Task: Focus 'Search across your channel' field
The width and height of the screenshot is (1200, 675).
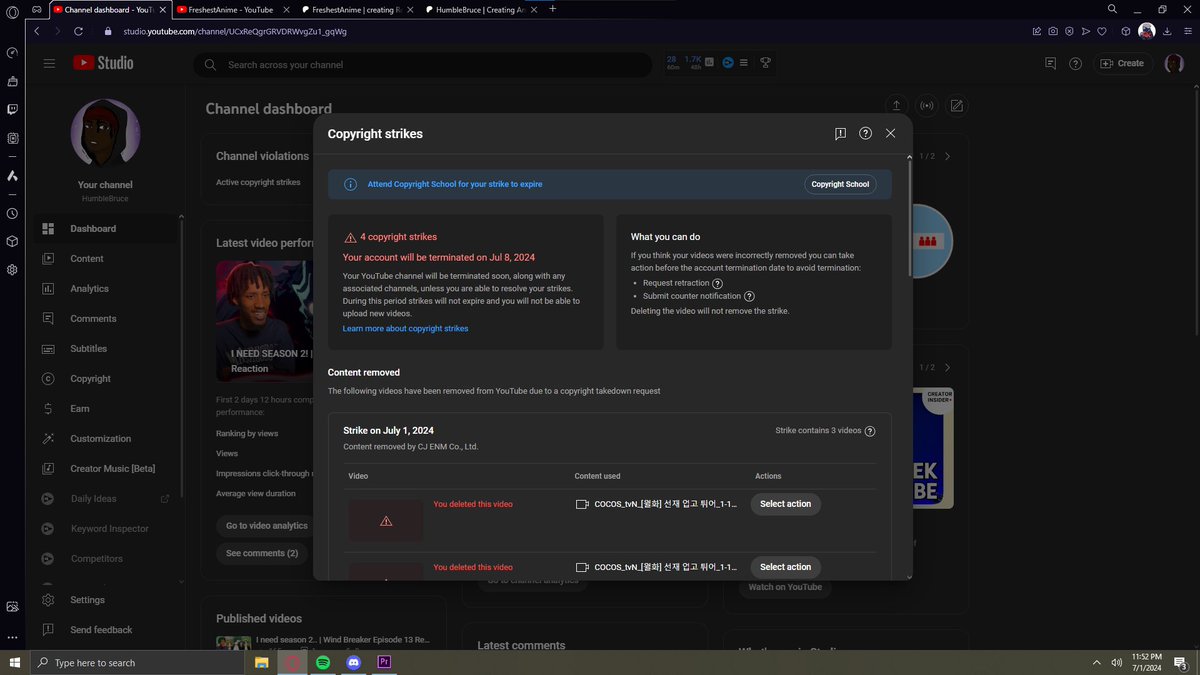Action: 423,65
